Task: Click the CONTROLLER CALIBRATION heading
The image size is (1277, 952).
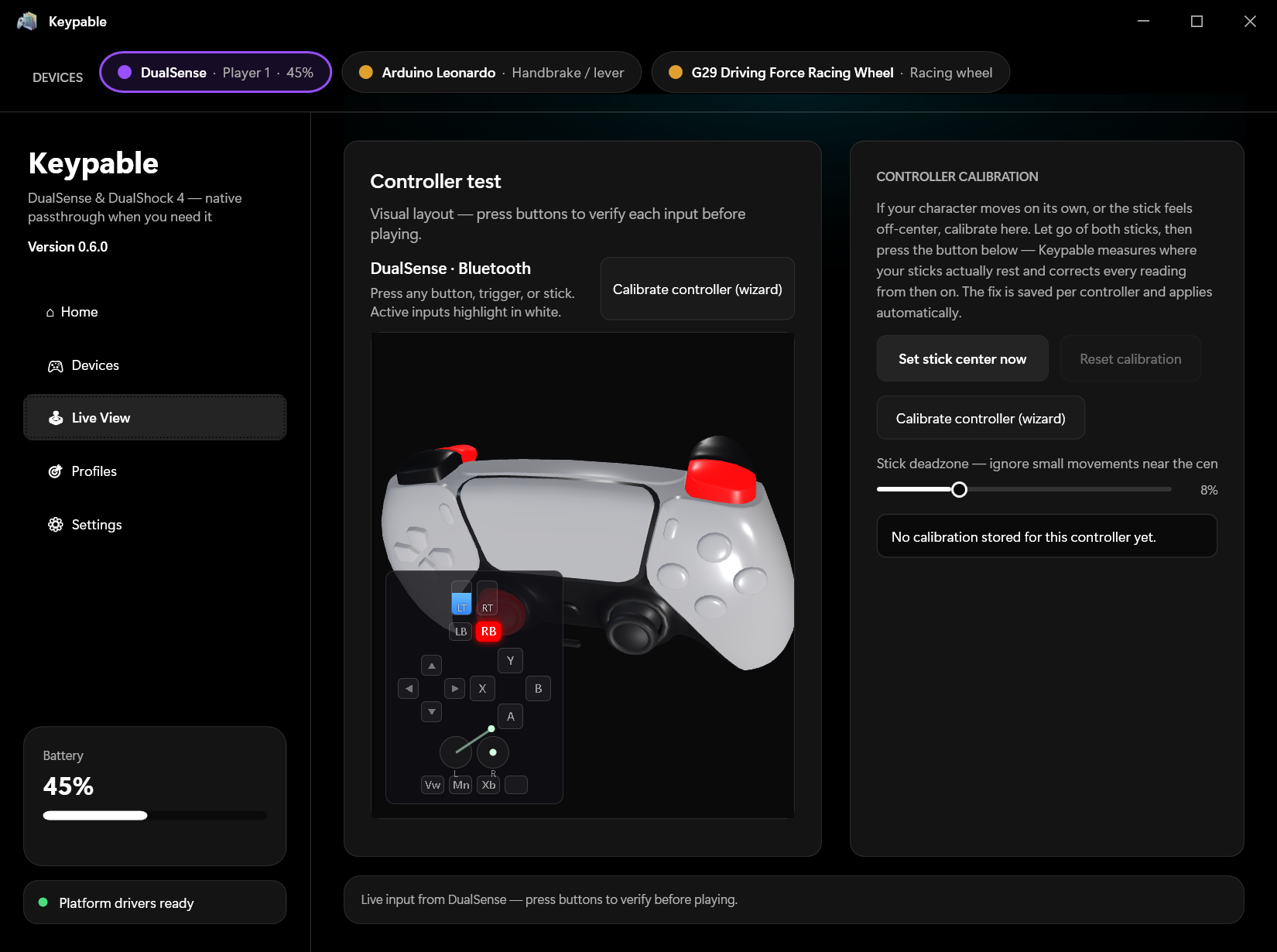Action: (957, 176)
